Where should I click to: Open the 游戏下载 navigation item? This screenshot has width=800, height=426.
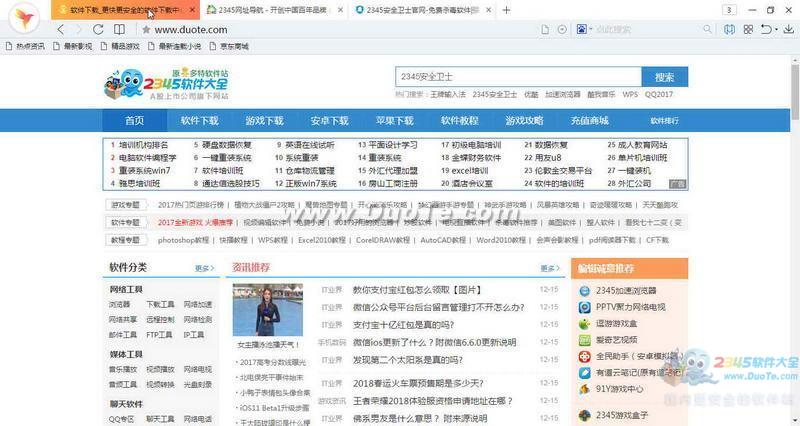(x=264, y=120)
